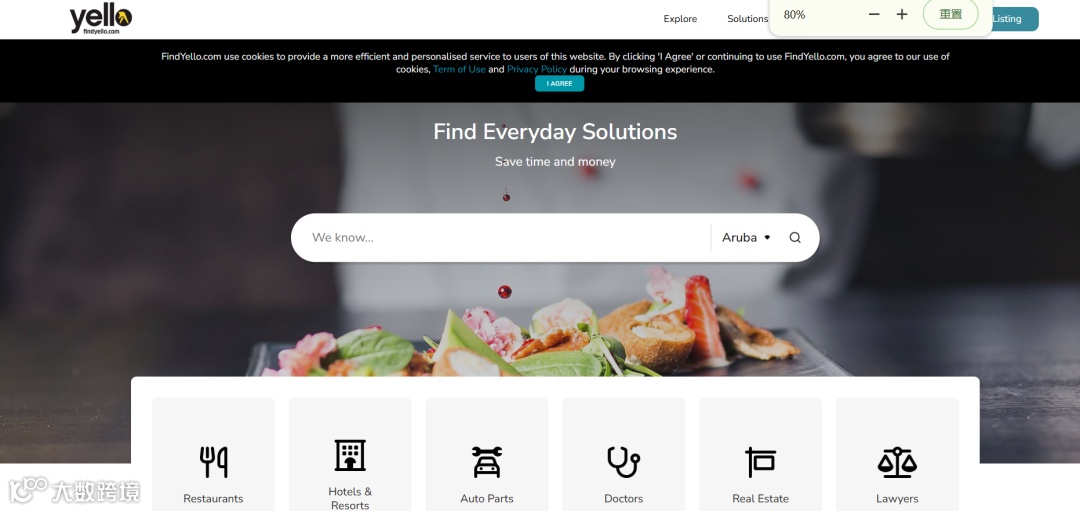Click the Listing button in header
This screenshot has width=1080, height=511.
click(x=1012, y=19)
